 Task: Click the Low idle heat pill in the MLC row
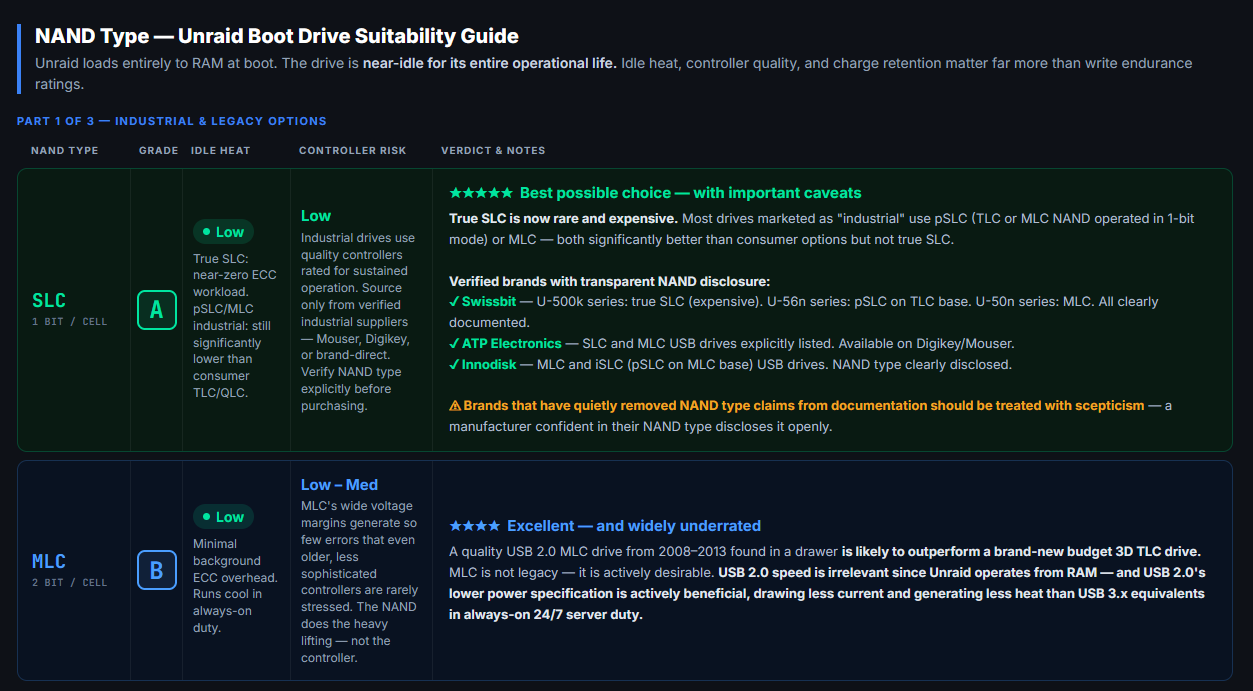pos(223,517)
